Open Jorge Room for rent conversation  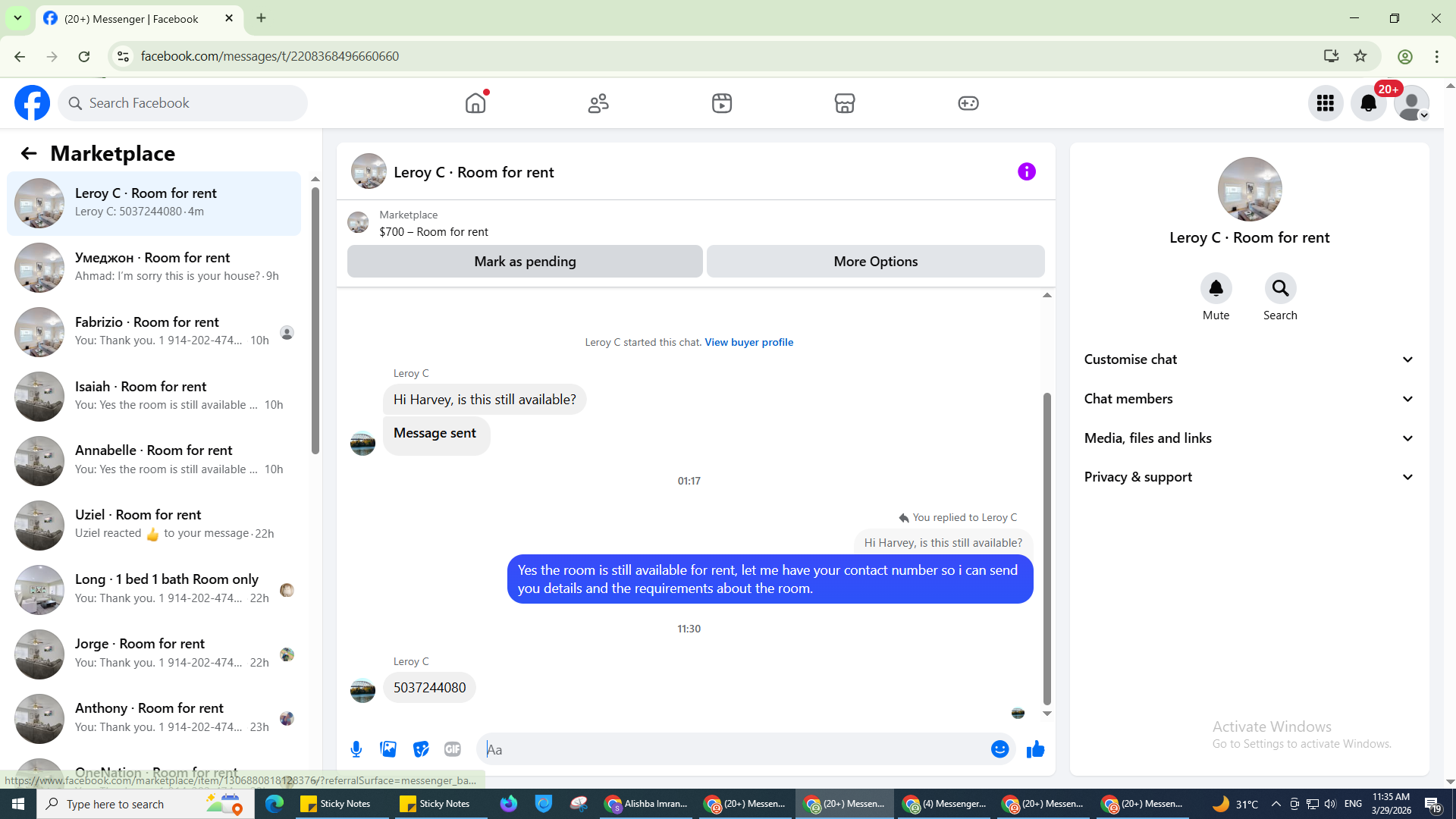[154, 654]
